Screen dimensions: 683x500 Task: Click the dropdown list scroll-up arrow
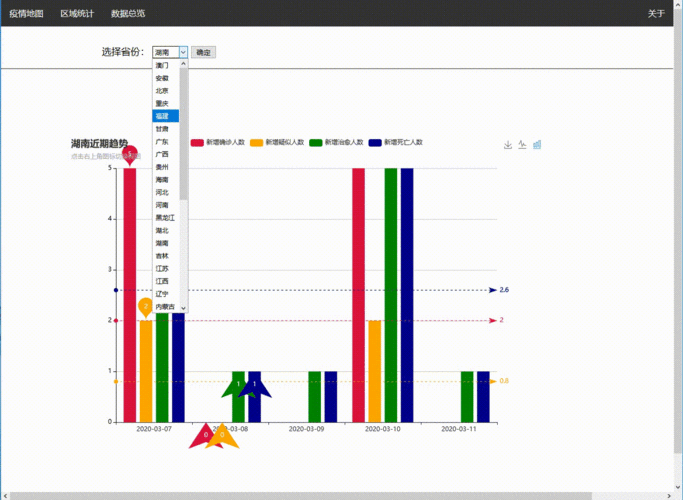pos(183,64)
